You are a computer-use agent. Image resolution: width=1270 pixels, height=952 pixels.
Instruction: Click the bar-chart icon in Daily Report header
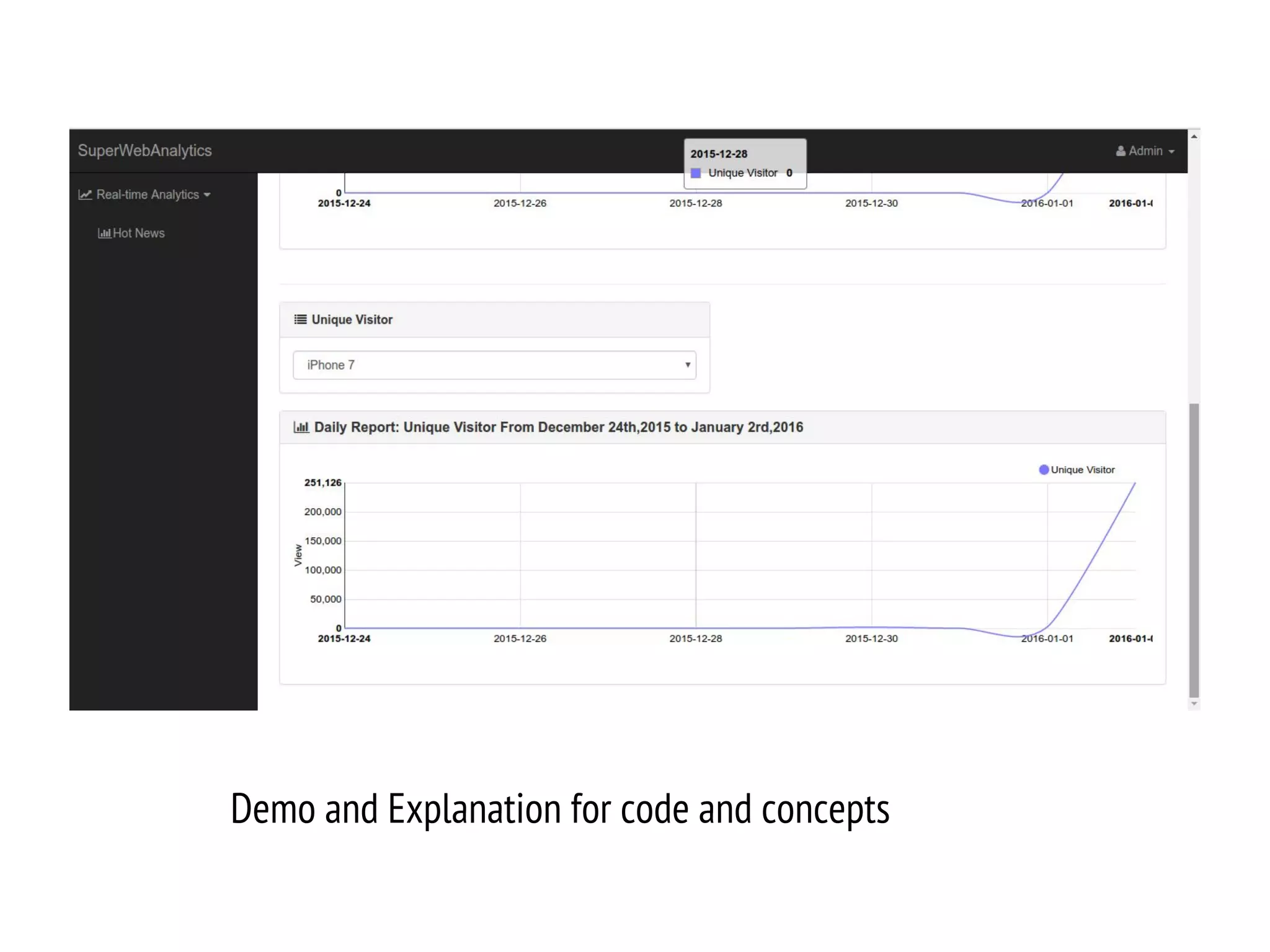(301, 427)
